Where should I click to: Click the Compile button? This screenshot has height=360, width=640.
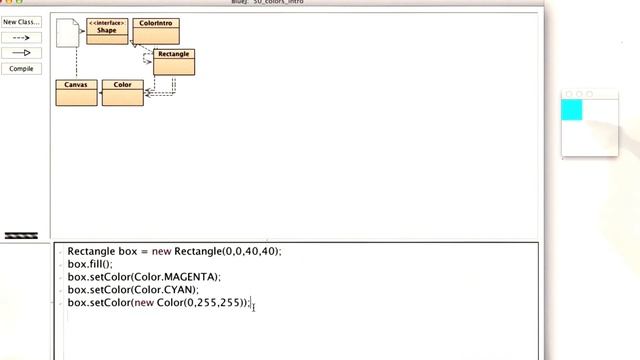coord(21,69)
